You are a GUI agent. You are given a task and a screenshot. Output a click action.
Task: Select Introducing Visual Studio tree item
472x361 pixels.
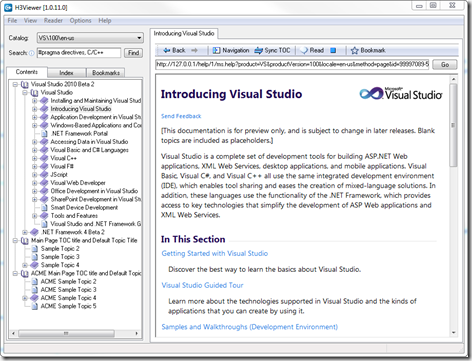pos(81,109)
